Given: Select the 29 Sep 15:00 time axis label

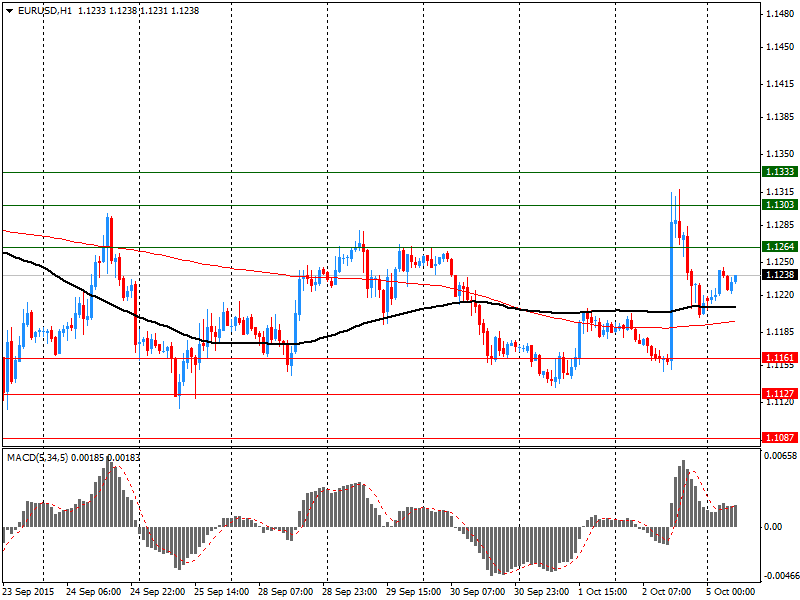Looking at the screenshot, I should (x=414, y=592).
